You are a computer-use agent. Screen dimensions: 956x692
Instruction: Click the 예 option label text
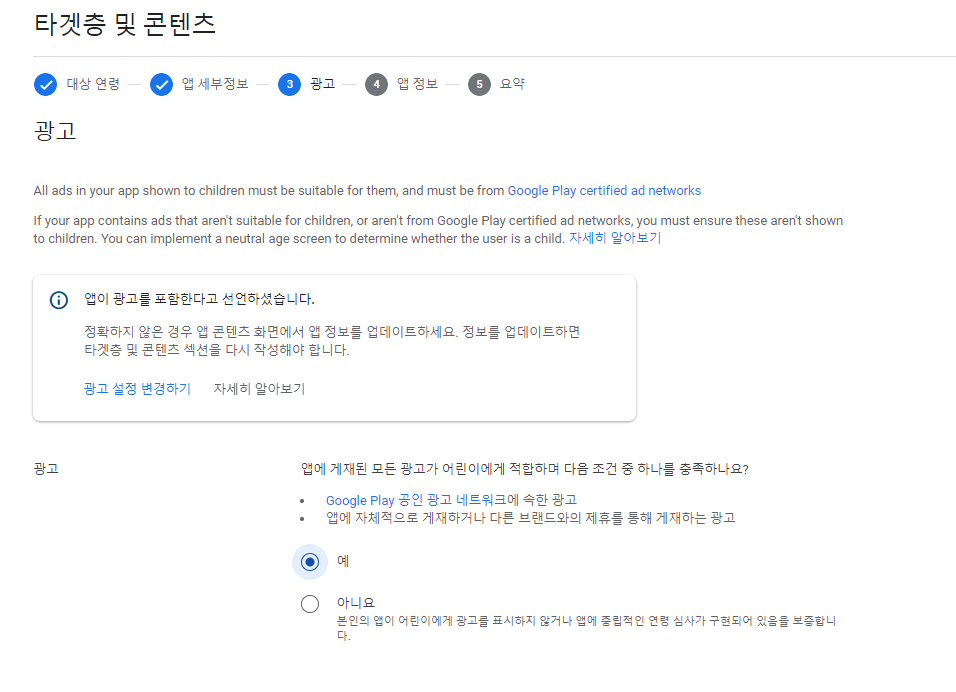pos(343,561)
